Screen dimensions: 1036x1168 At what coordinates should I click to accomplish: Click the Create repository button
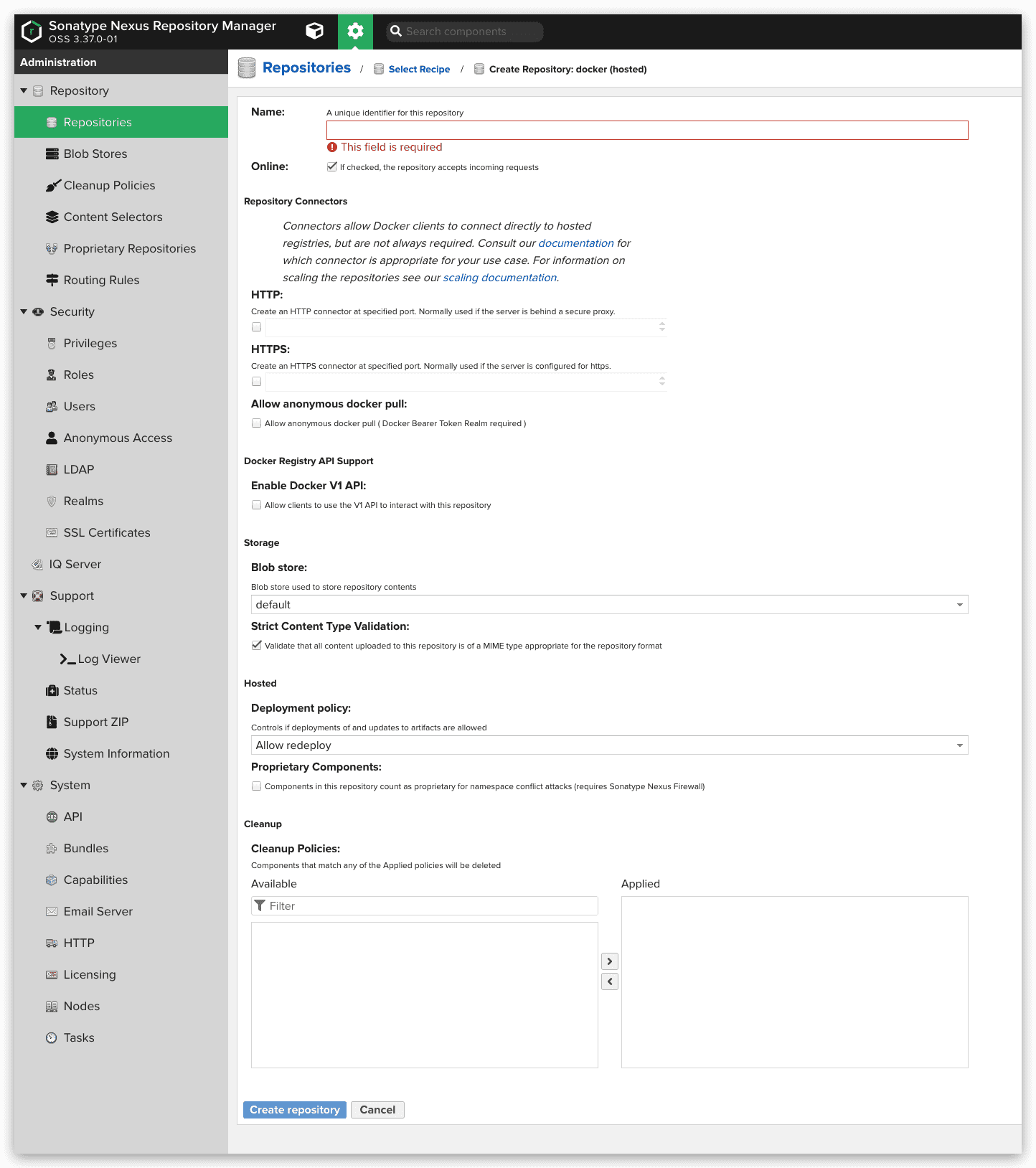click(294, 1110)
